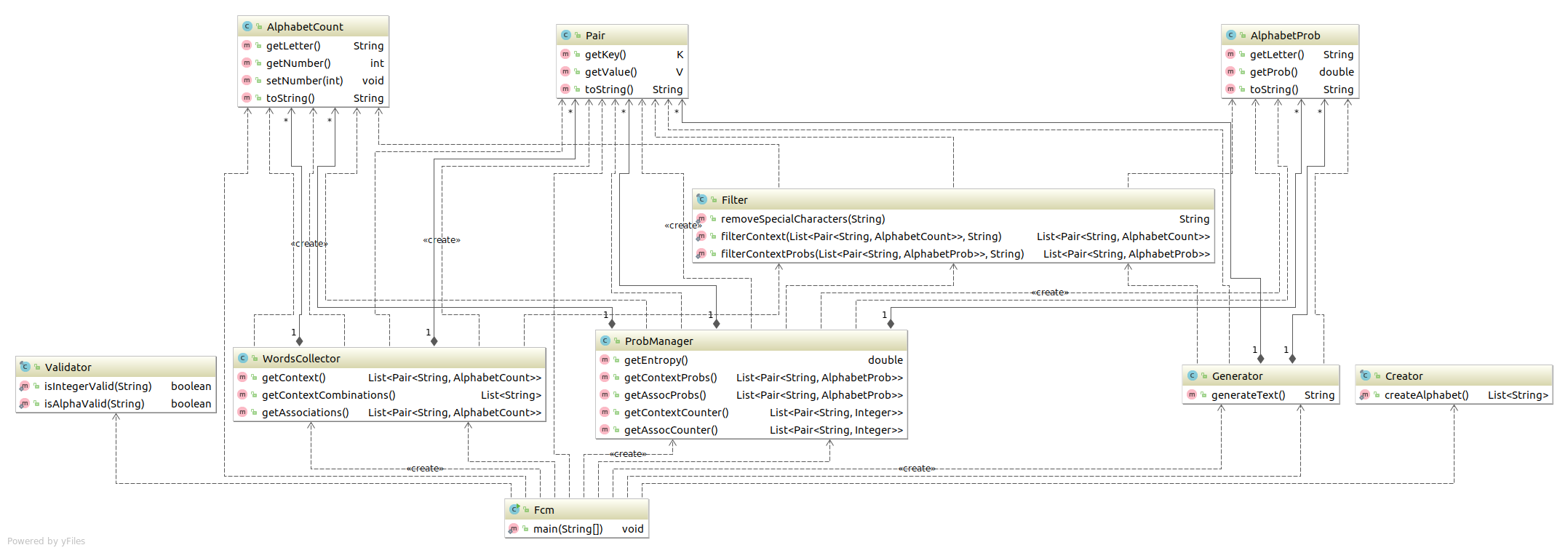Select the Creator class title
The height and width of the screenshot is (553, 1568).
1404,376
